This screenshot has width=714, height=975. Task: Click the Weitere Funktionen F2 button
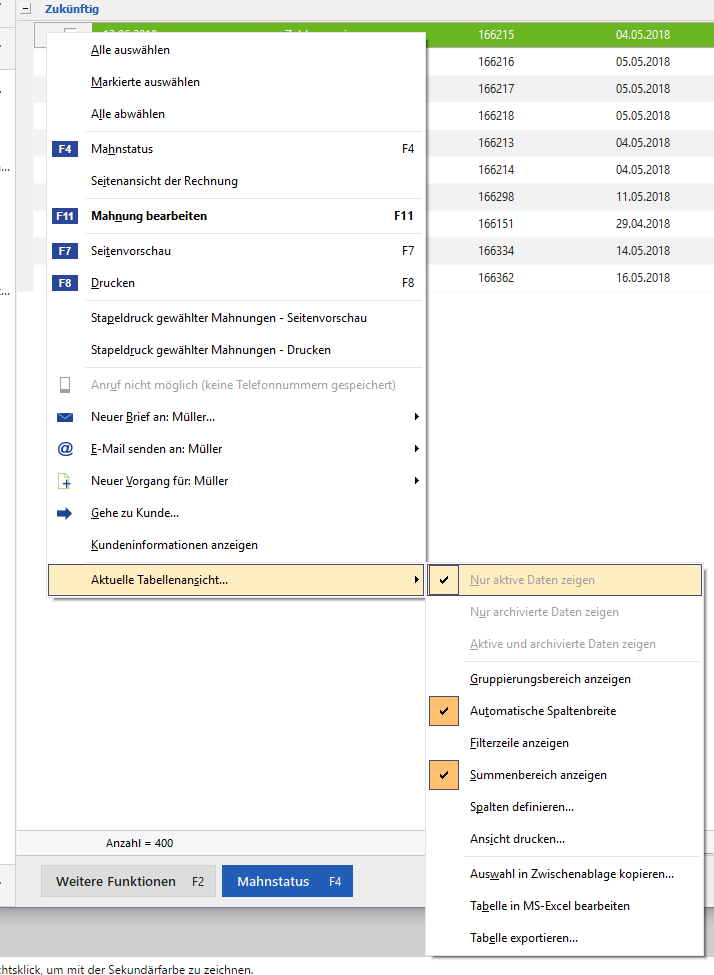(129, 881)
